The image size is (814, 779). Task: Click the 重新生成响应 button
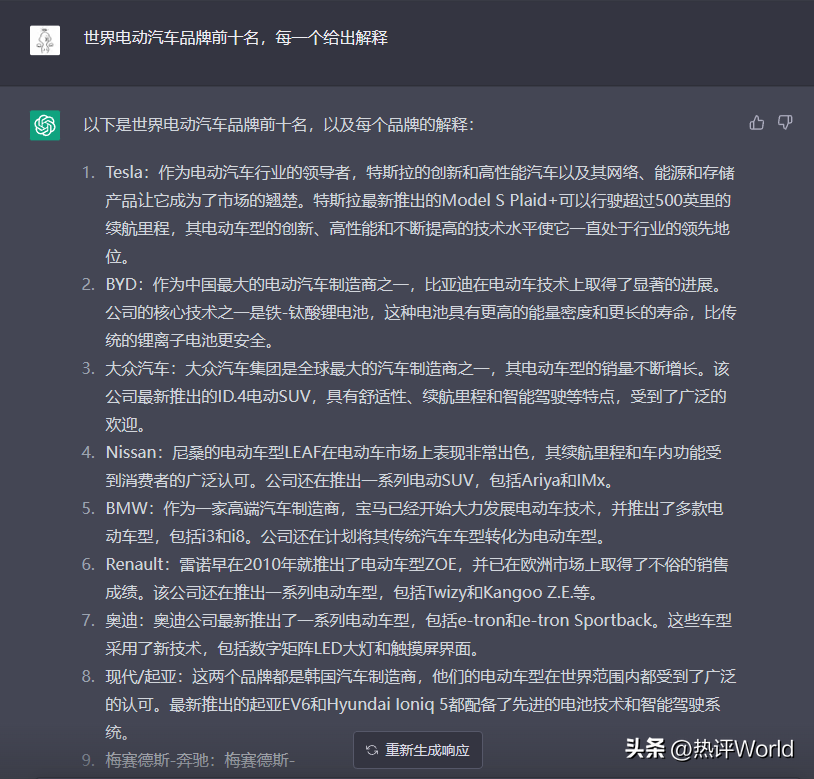click(418, 750)
